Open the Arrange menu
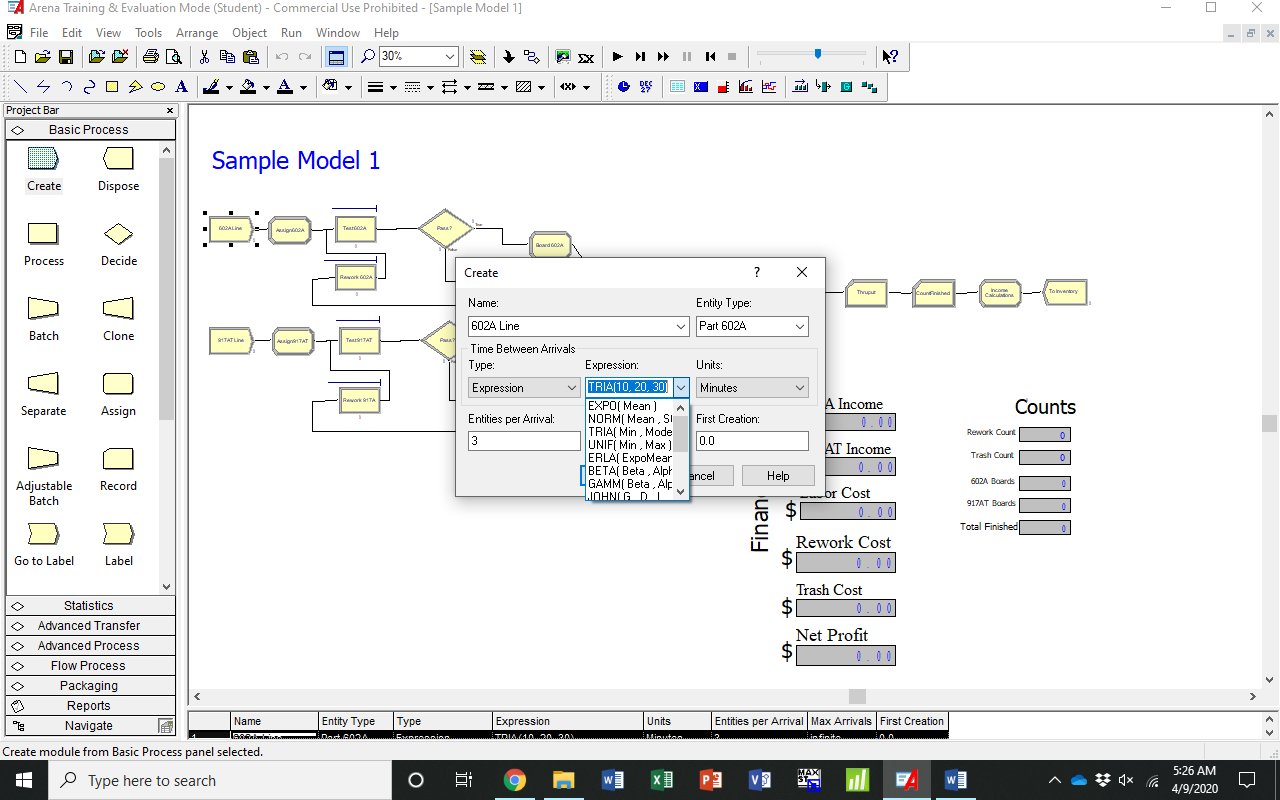The image size is (1280, 800). click(197, 33)
